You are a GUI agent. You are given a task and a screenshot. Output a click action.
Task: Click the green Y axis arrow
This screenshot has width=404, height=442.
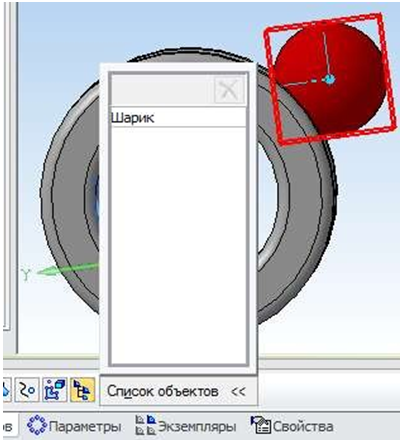click(x=68, y=269)
